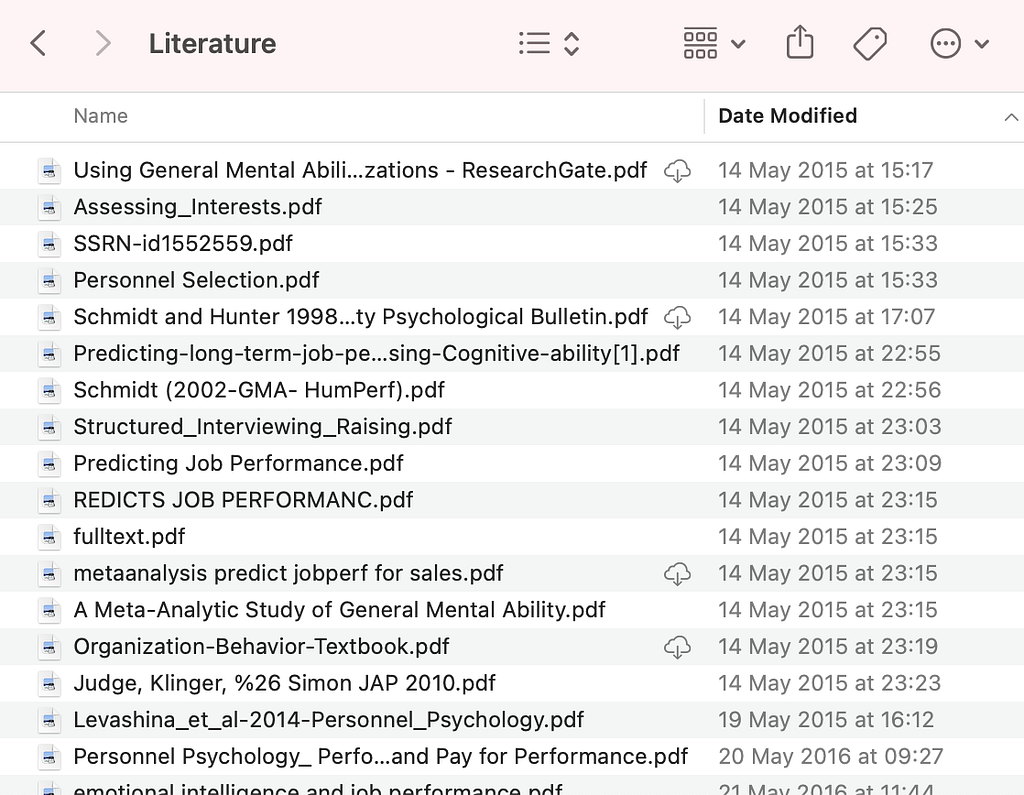
Task: Select the PDF icon of Schmidt (2002-GMA- HumPerf).pdf
Action: (49, 390)
